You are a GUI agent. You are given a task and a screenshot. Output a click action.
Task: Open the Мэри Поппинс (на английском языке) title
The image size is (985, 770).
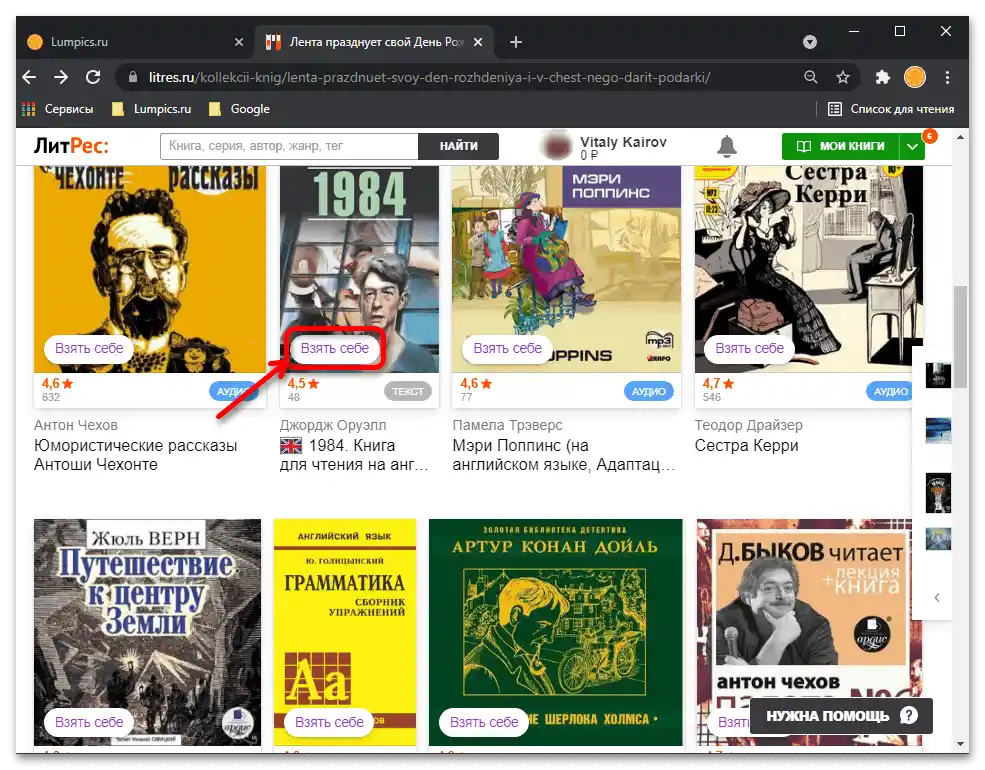tap(563, 455)
